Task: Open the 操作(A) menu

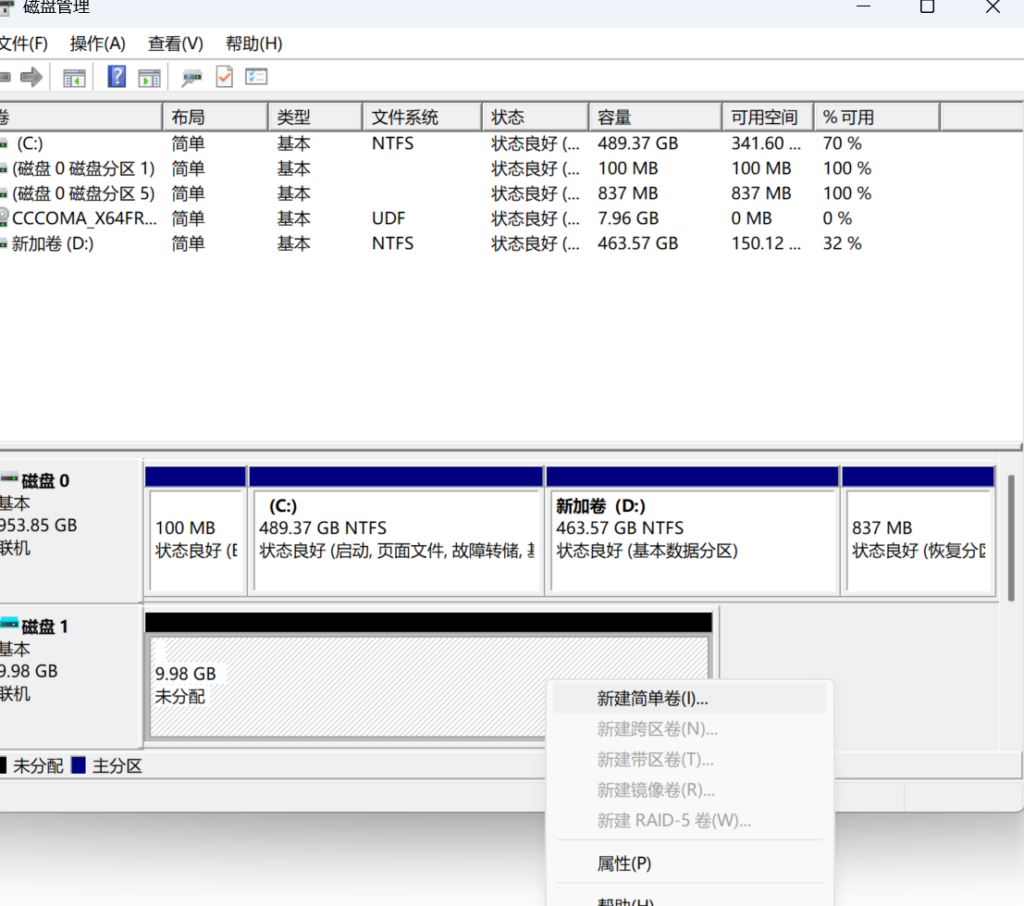Action: [x=97, y=43]
